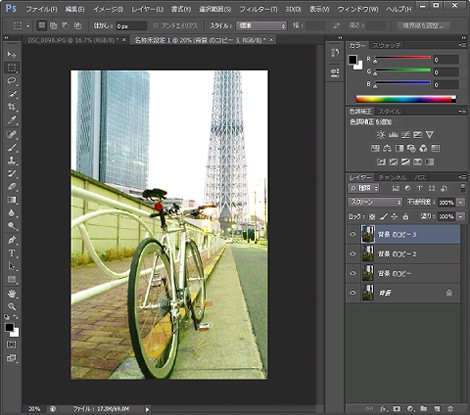
Task: Select the Hand tool
Action: tap(12, 293)
